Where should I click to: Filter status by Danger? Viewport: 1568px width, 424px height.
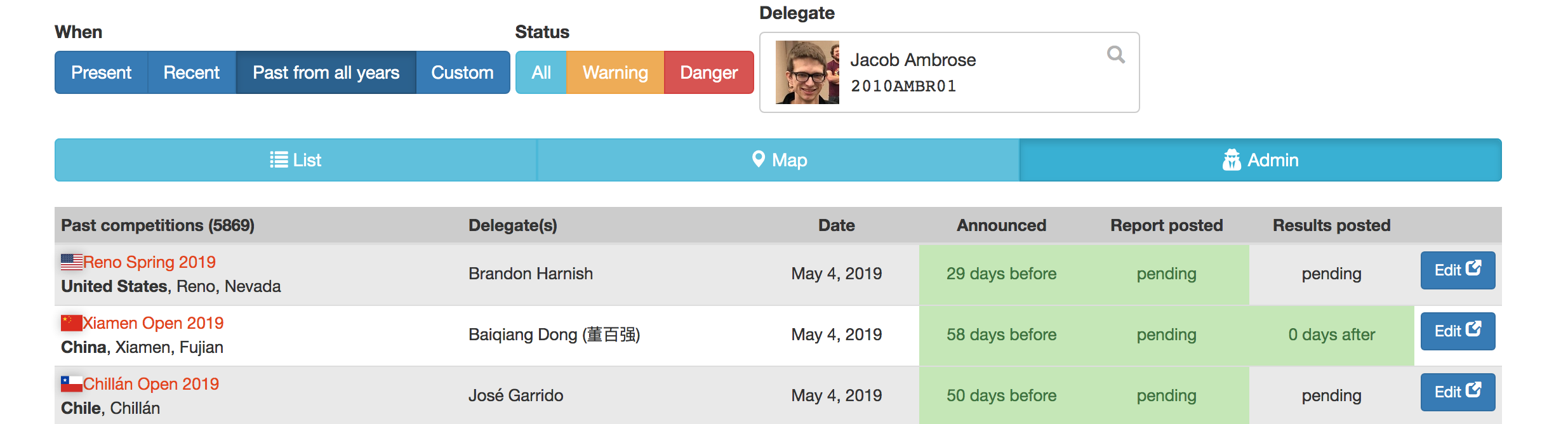pyautogui.click(x=709, y=72)
